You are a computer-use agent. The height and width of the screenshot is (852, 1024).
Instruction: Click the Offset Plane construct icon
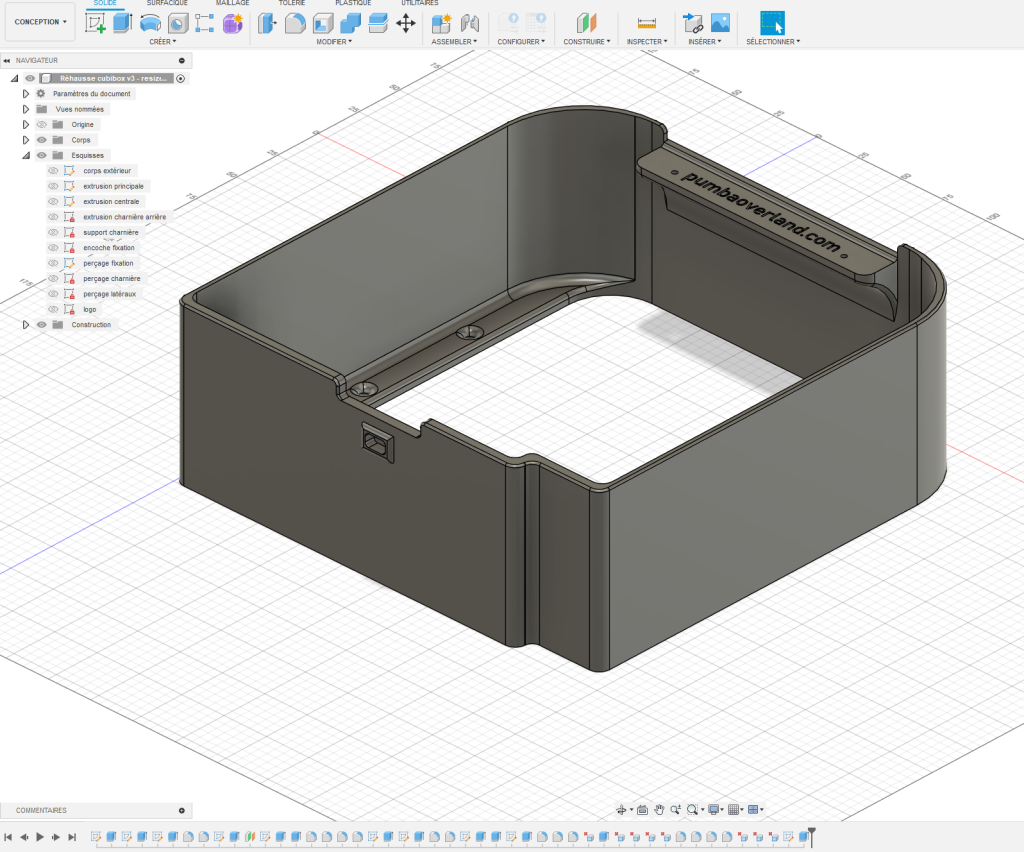pyautogui.click(x=586, y=24)
